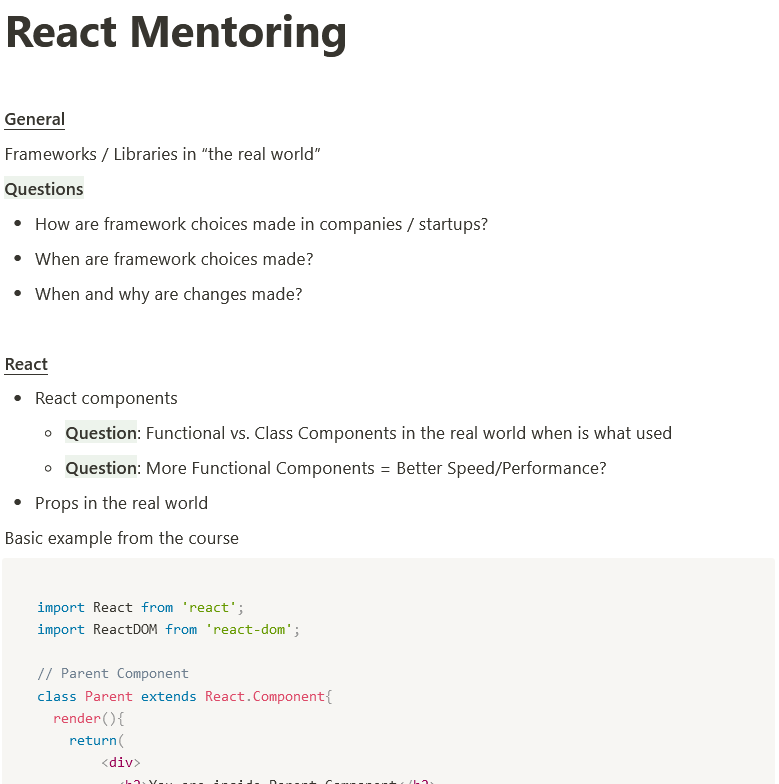Image resolution: width=779 pixels, height=784 pixels.
Task: Click the render() line in code block
Action: [88, 718]
